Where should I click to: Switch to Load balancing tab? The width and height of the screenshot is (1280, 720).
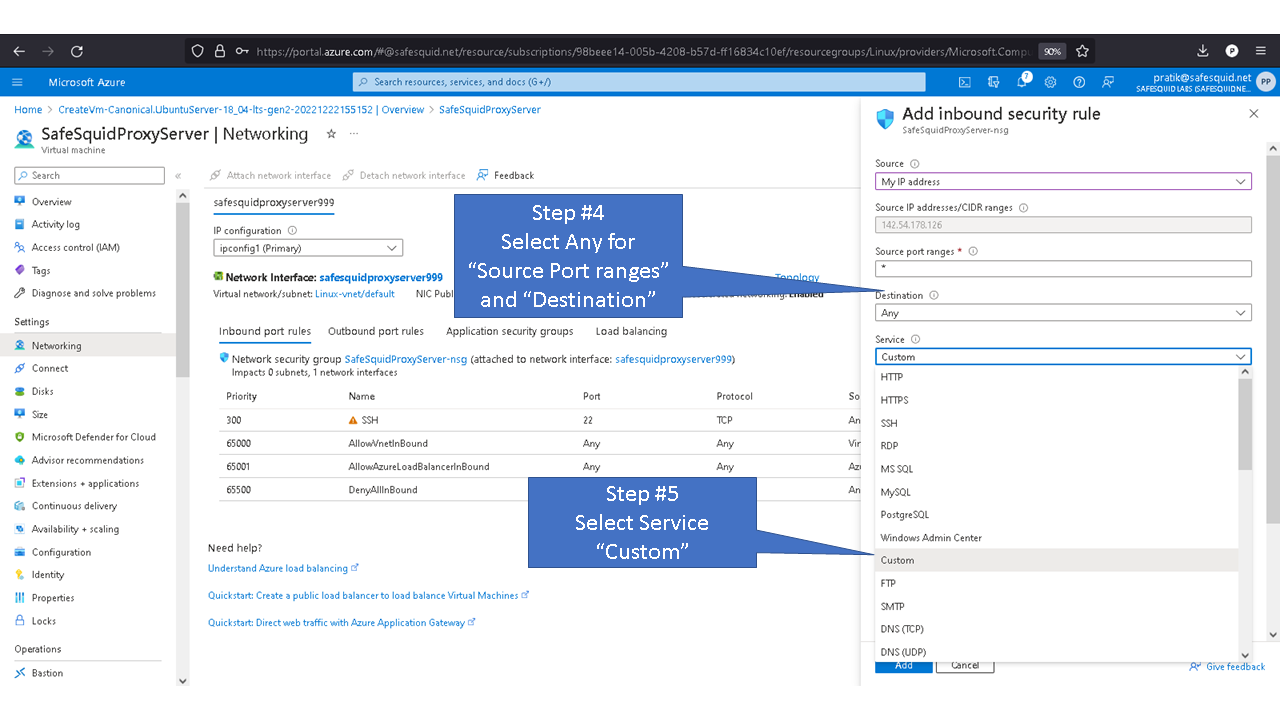pyautogui.click(x=631, y=331)
